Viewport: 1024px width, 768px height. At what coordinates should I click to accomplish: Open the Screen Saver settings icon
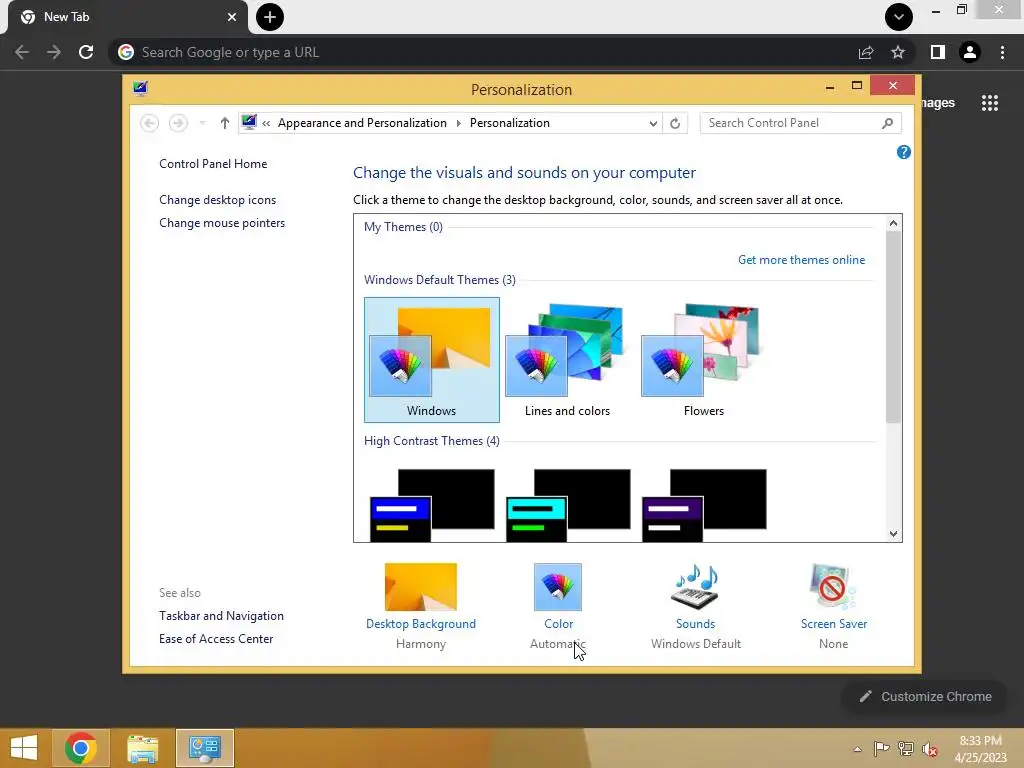pyautogui.click(x=833, y=586)
